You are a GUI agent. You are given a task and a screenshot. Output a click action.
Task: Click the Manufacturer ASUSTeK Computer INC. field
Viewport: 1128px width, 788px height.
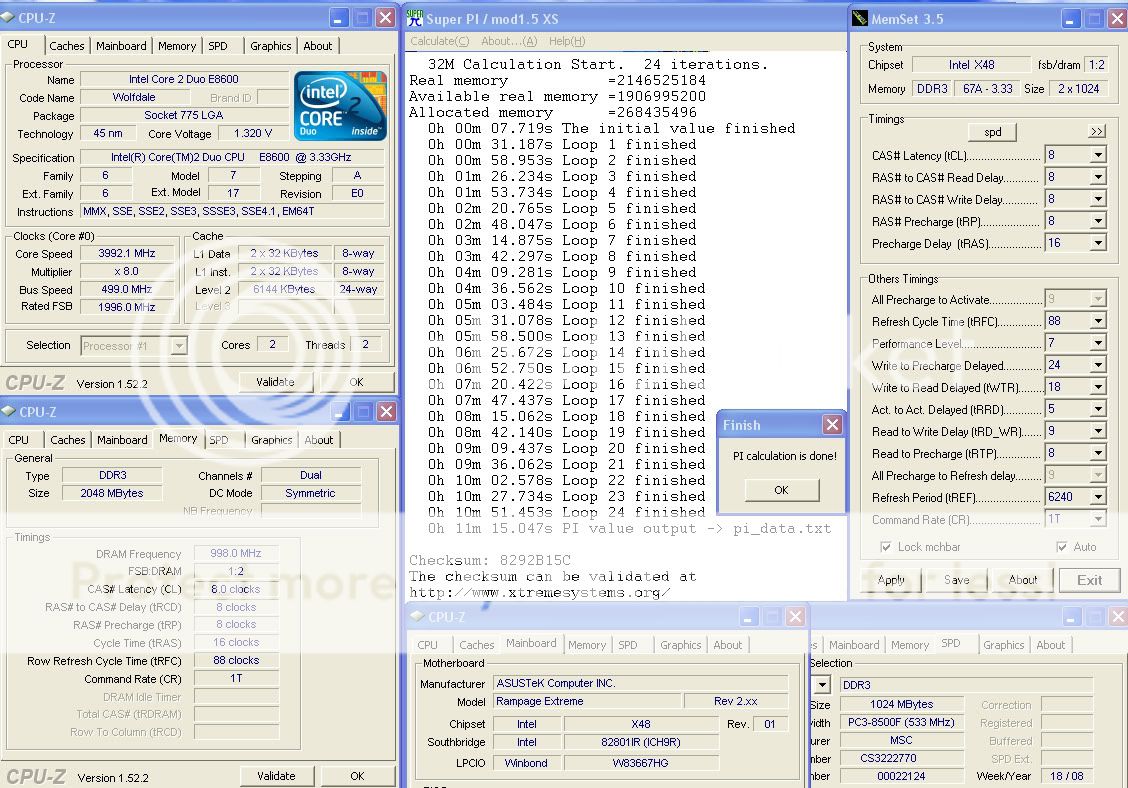[641, 683]
